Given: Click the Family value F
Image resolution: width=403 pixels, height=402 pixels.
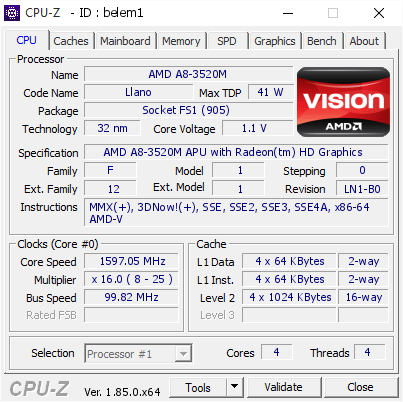Looking at the screenshot, I should point(110,170).
